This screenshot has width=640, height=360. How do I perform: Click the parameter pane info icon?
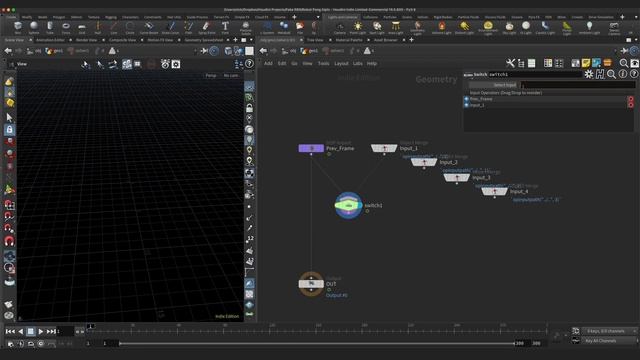click(x=623, y=74)
